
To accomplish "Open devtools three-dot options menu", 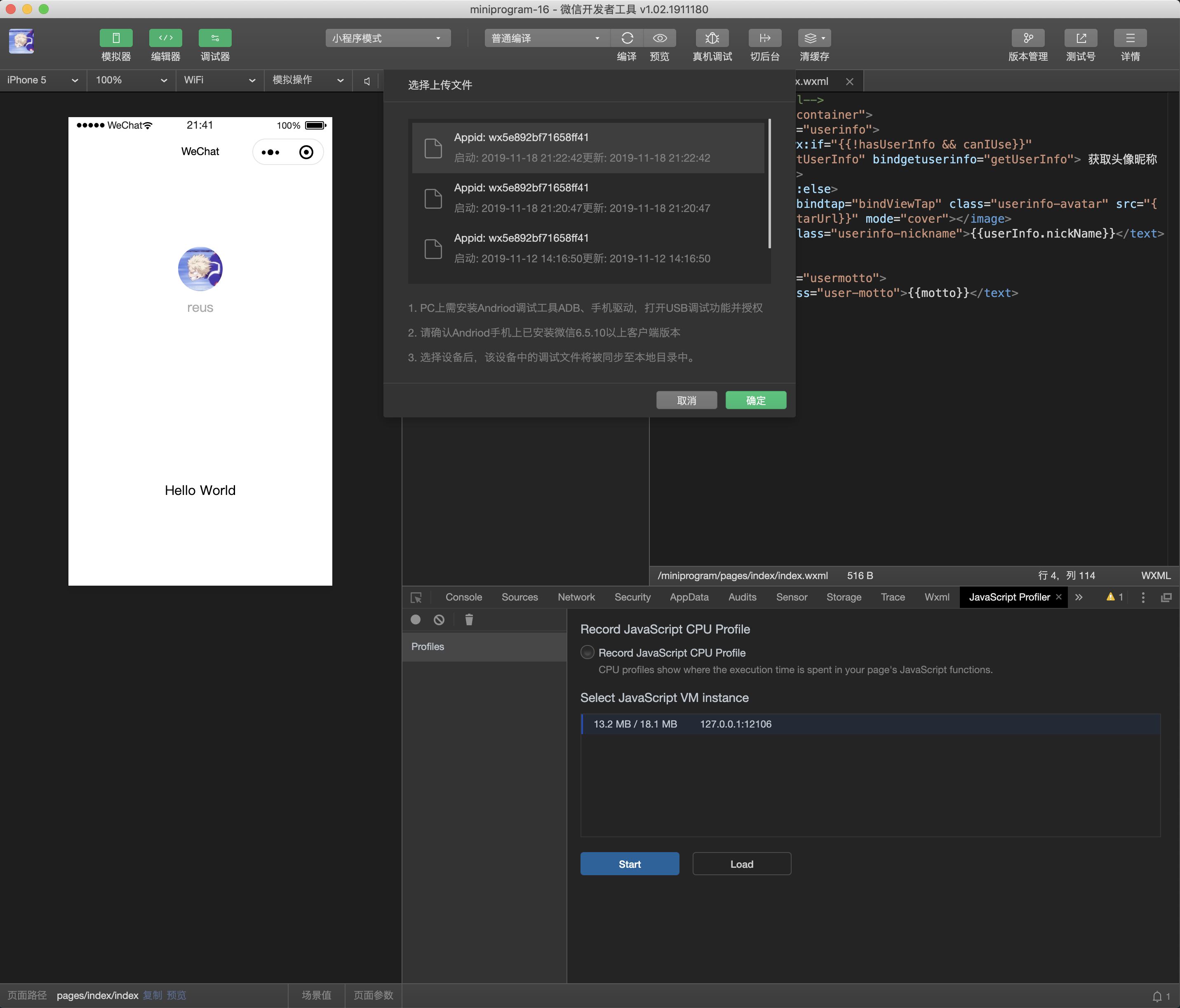I will point(1142,597).
